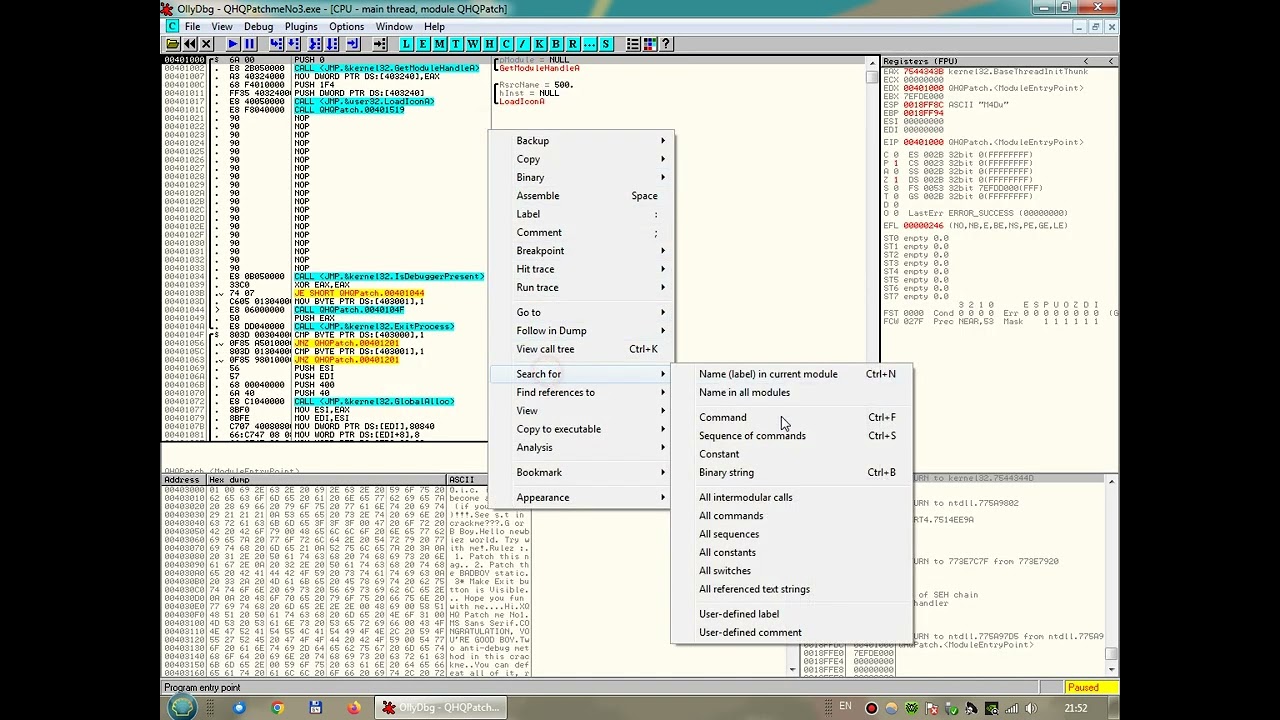Expand the Hit trace submenu arrow
The image size is (1280, 720).
[662, 269]
